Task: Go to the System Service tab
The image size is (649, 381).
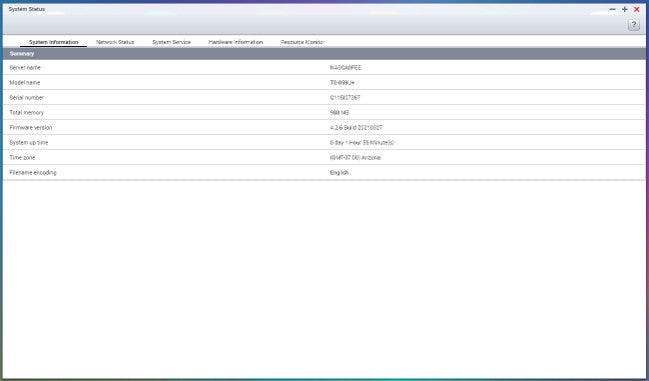Action: coord(171,42)
